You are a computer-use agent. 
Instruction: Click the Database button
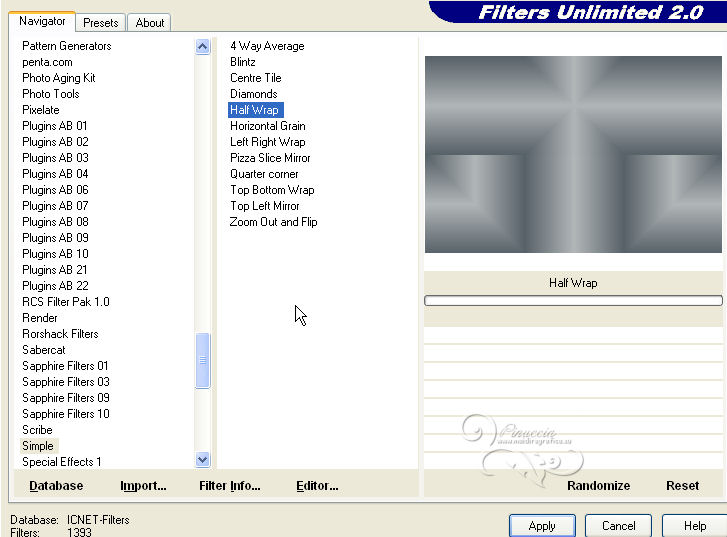[x=56, y=486]
